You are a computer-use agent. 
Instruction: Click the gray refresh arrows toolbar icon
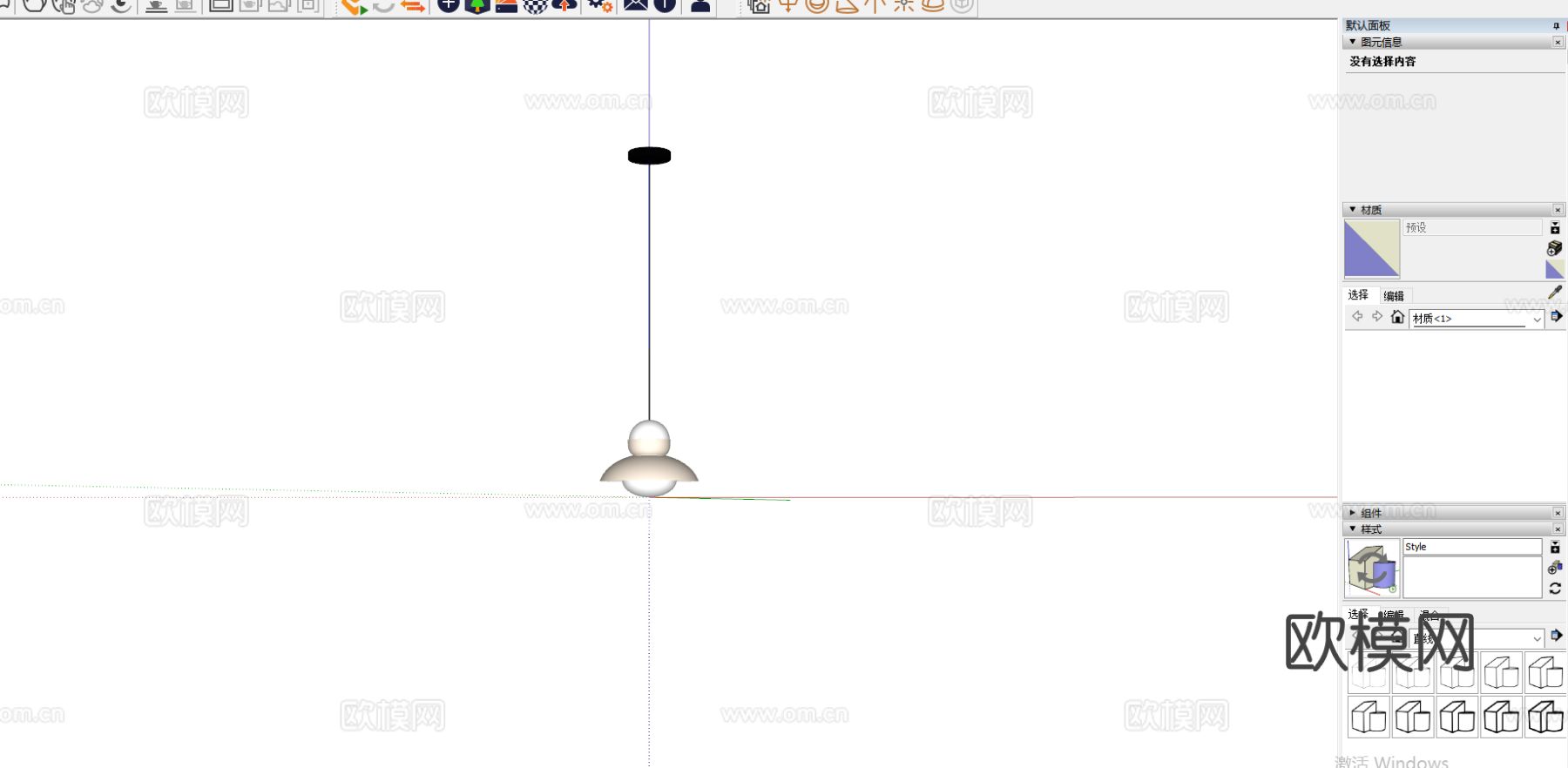point(383,6)
